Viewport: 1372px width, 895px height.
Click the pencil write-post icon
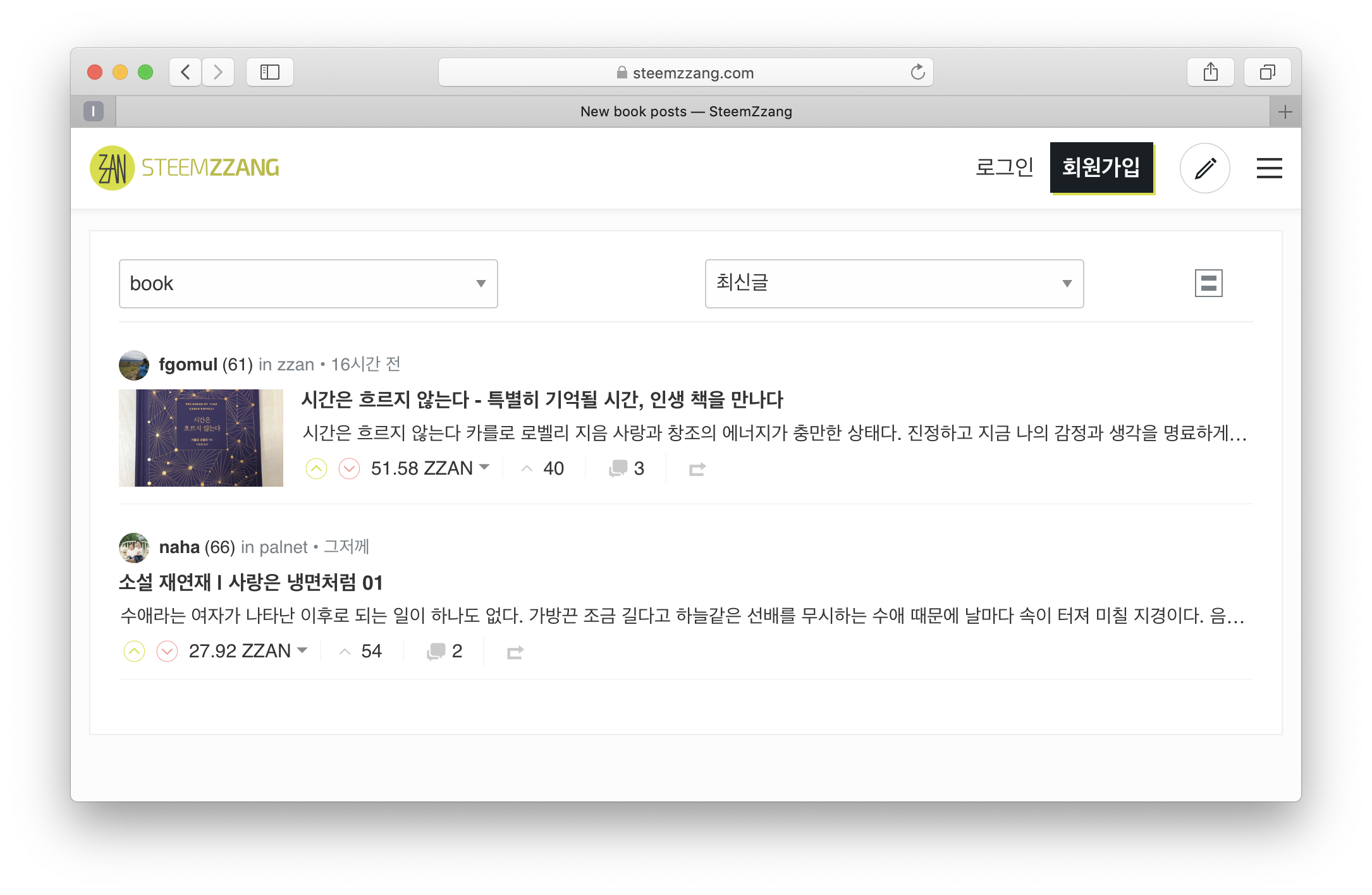click(x=1204, y=168)
